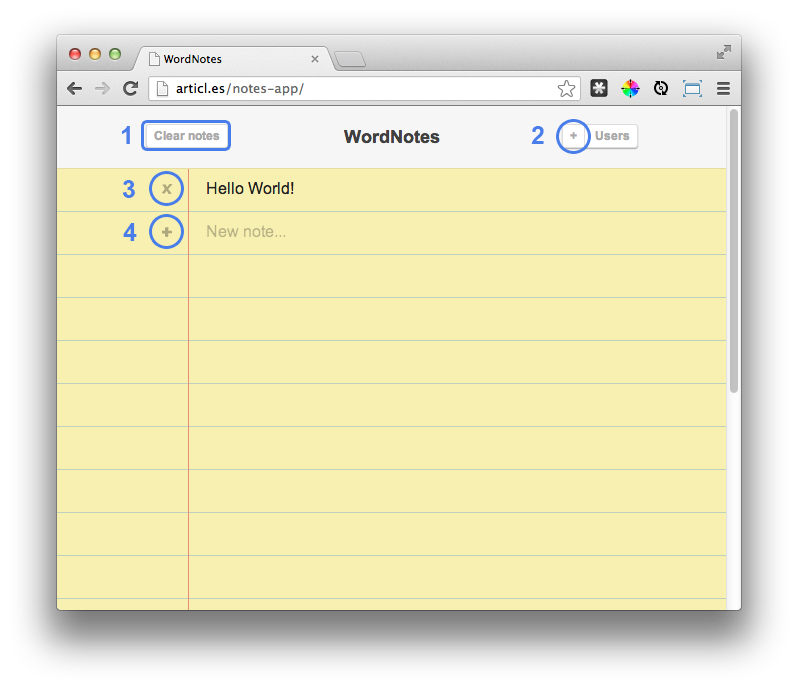The image size is (798, 689).
Task: Open the Users button
Action: [612, 136]
